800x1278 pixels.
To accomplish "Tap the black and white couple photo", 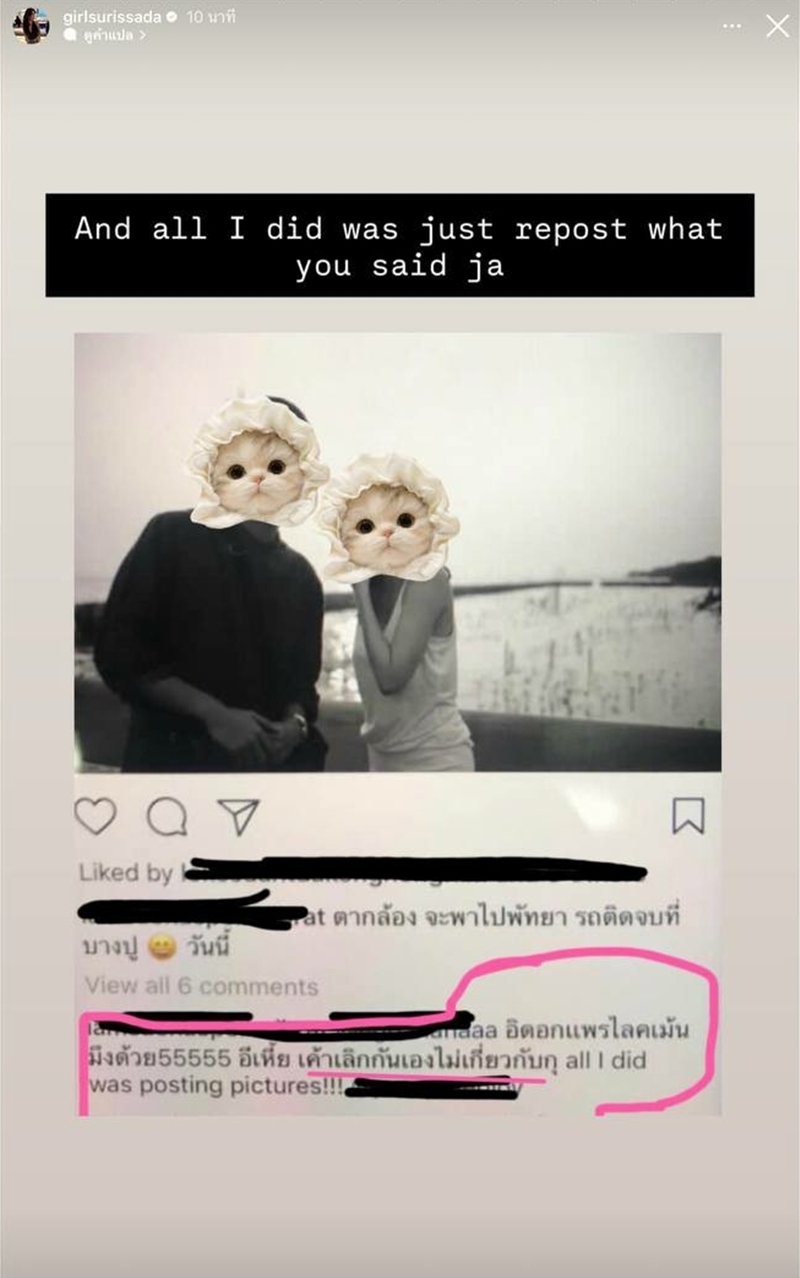I will click(x=397, y=552).
